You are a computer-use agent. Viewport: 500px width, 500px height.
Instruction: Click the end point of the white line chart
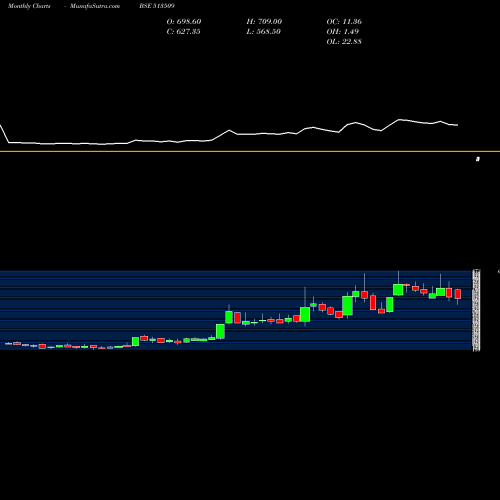tap(458, 125)
